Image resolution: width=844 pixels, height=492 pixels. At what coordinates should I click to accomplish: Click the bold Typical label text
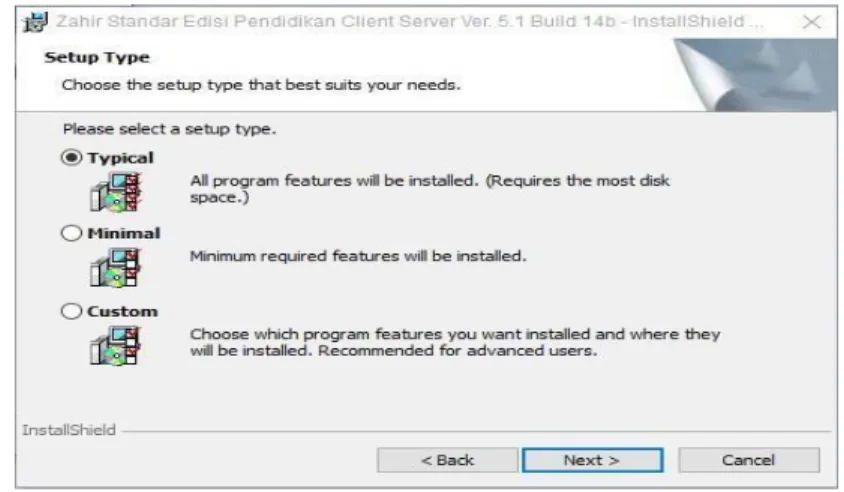(121, 158)
